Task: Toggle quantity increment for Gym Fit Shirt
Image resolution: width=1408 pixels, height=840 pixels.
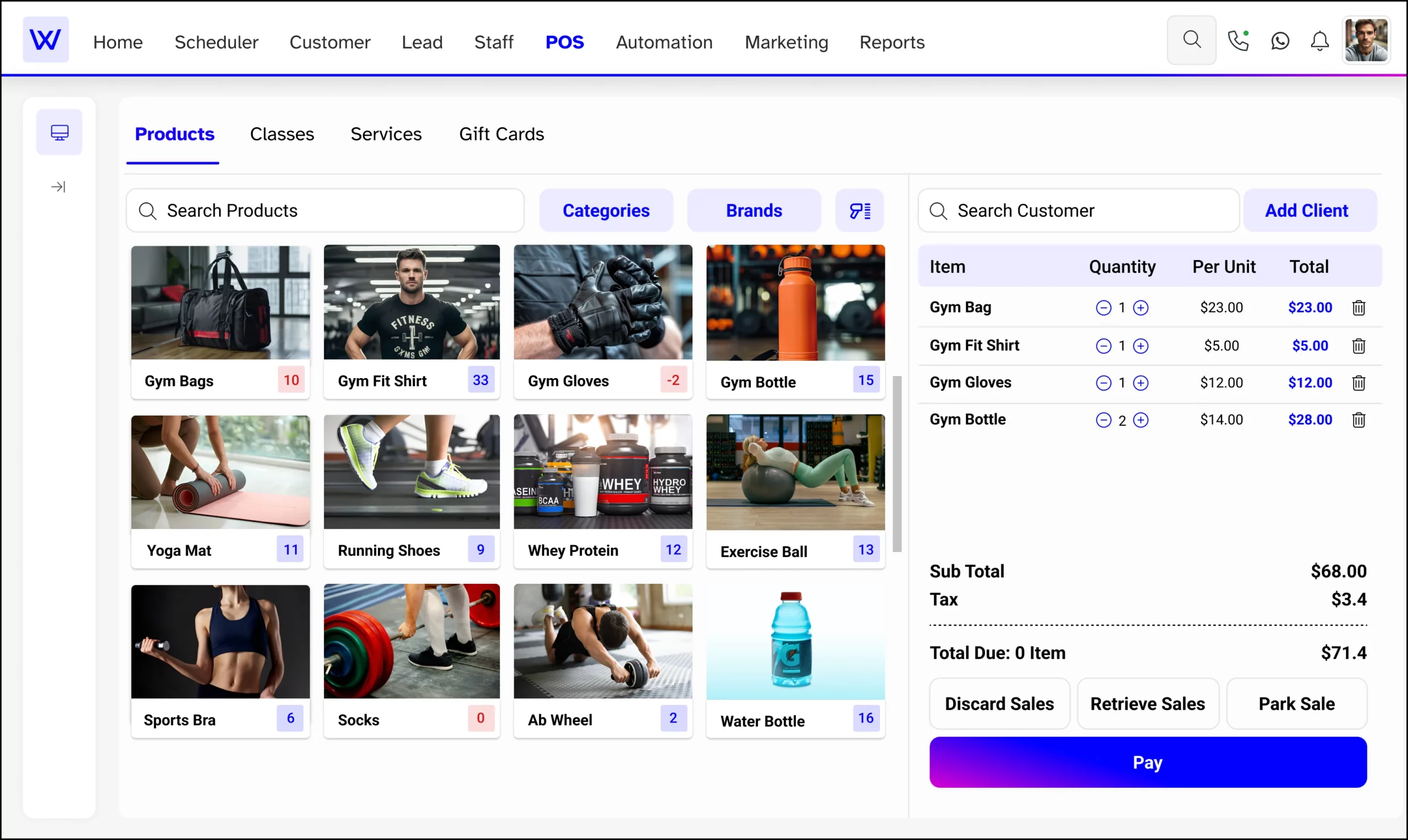Action: [1140, 345]
